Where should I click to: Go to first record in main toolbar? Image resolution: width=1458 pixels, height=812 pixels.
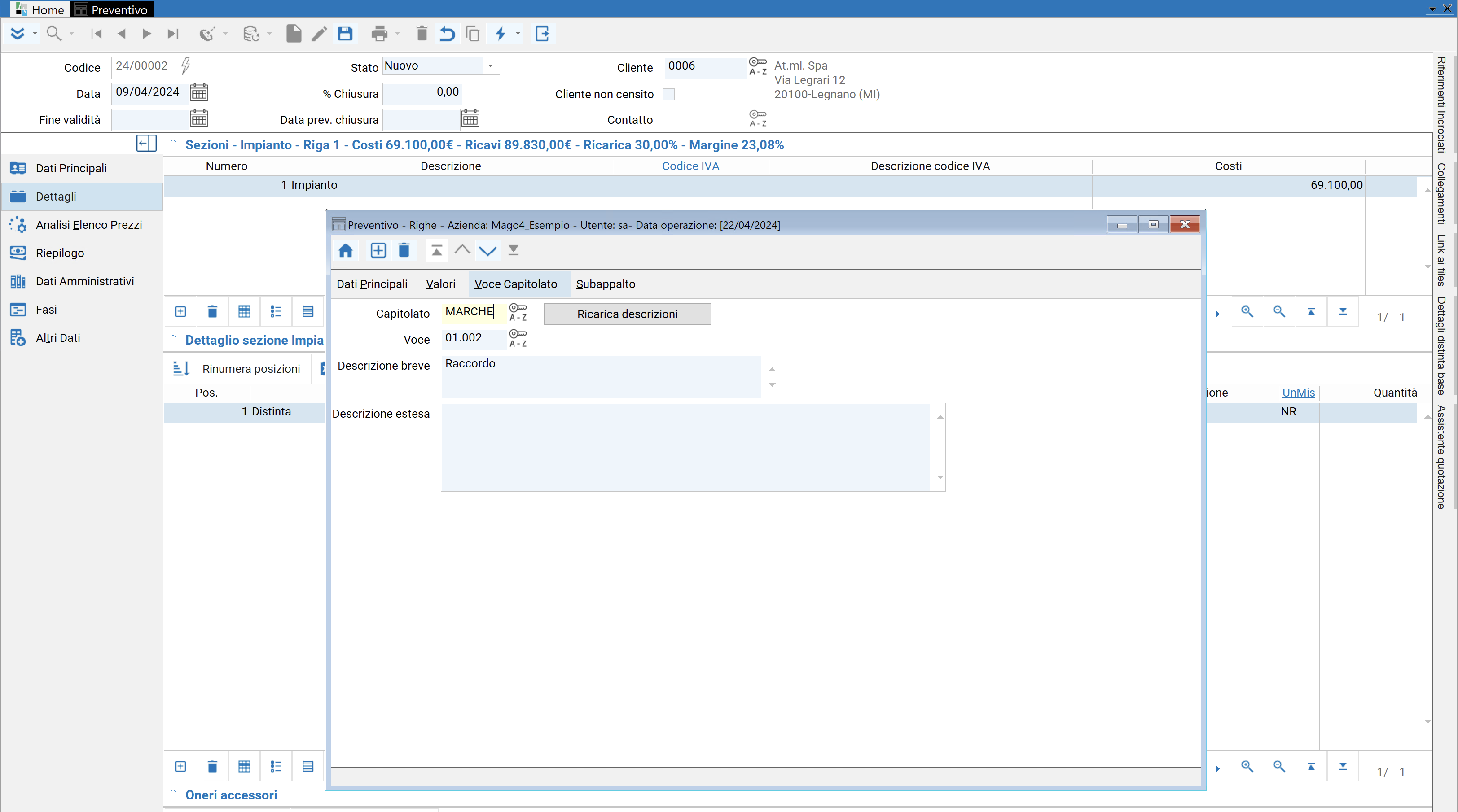click(x=96, y=34)
